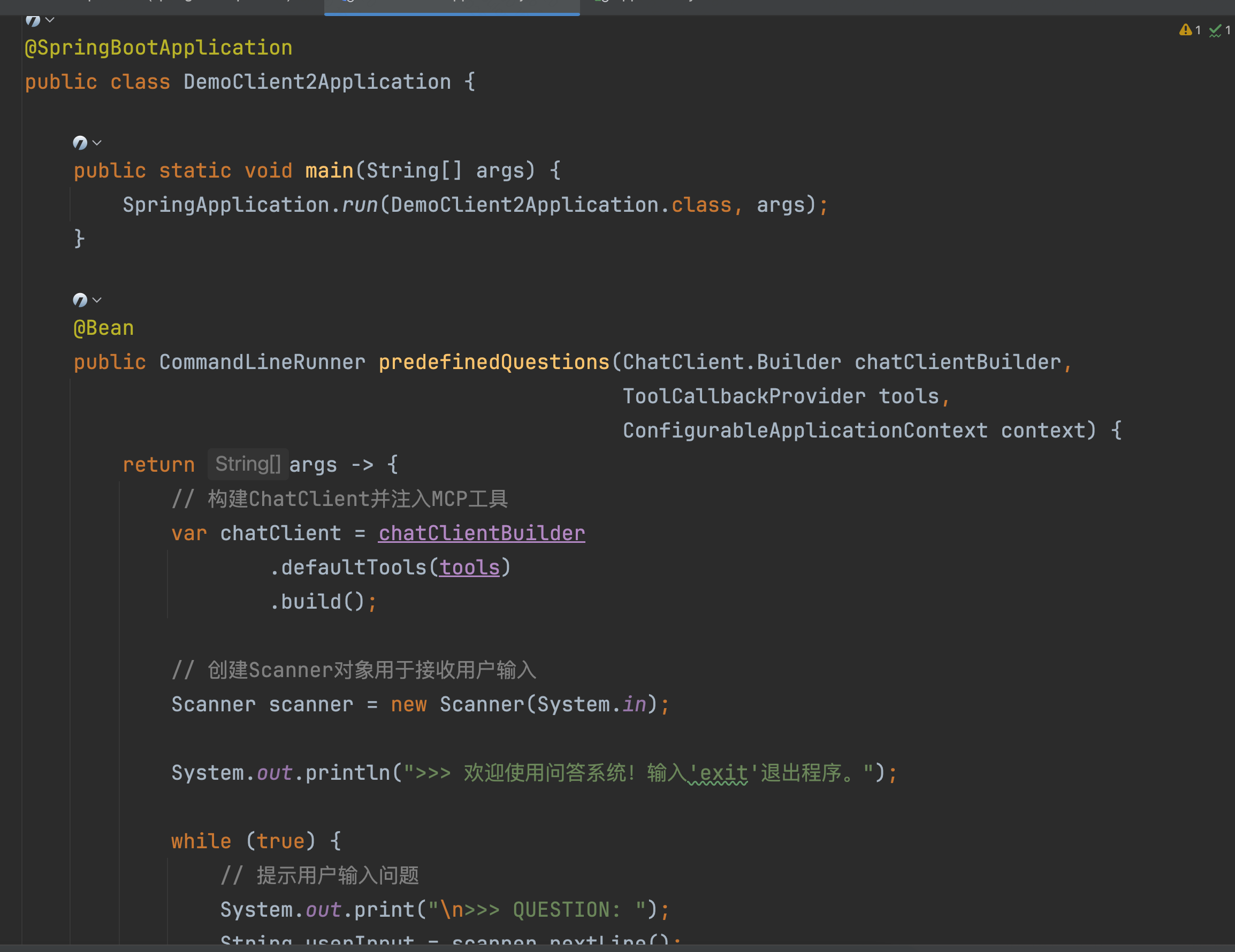Click the predefinedQuestions method name
The width and height of the screenshot is (1235, 952).
pos(494,362)
